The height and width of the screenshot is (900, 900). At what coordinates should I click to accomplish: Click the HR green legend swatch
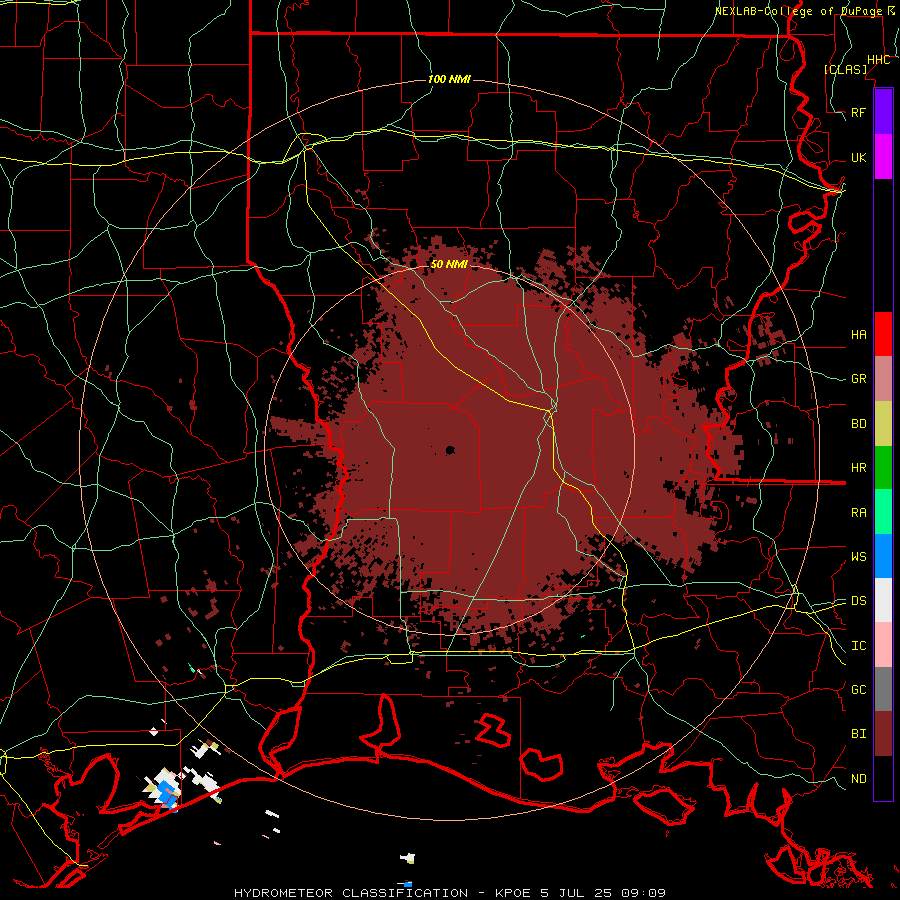[883, 468]
